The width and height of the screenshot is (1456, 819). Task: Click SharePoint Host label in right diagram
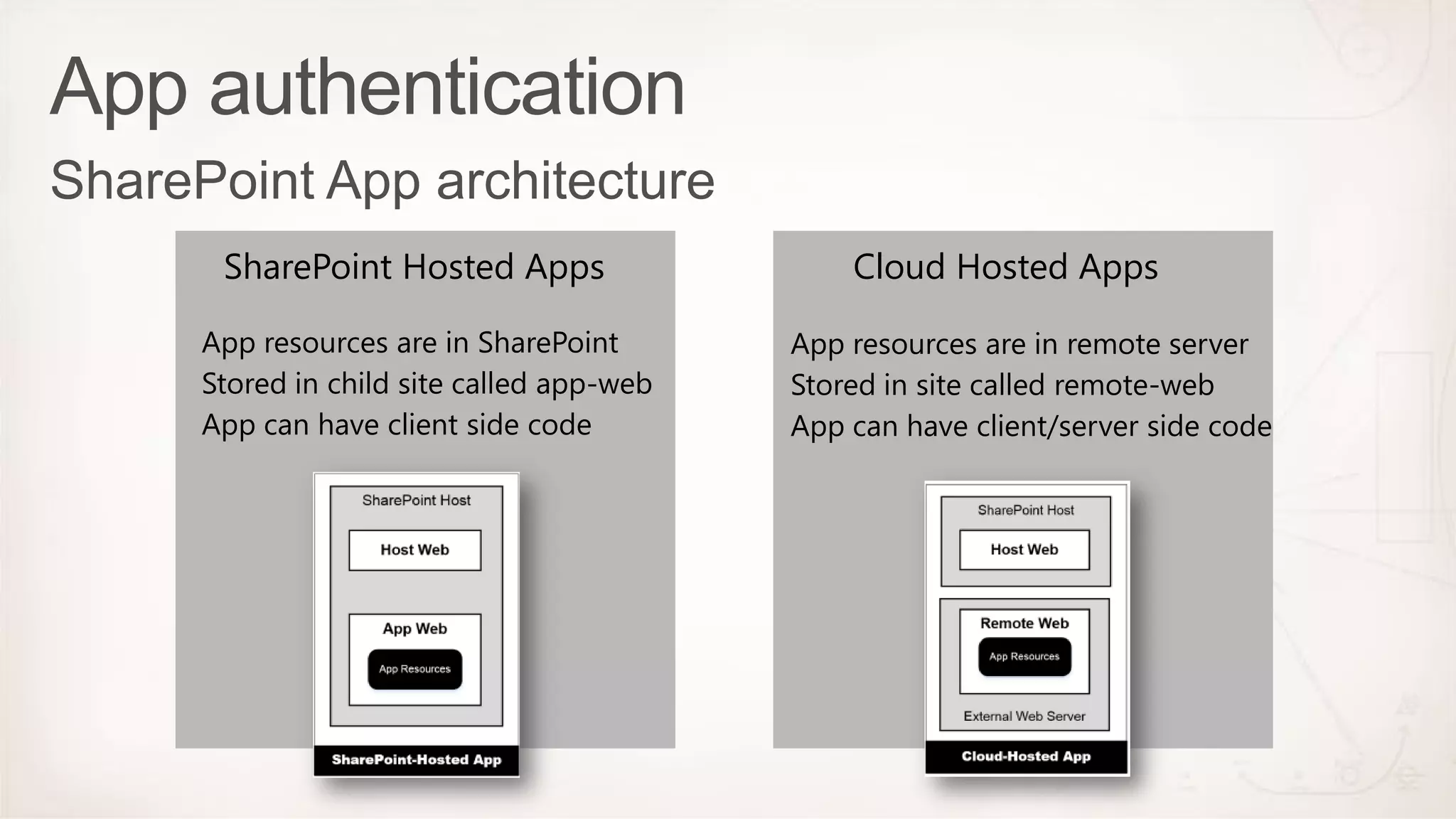point(1025,510)
